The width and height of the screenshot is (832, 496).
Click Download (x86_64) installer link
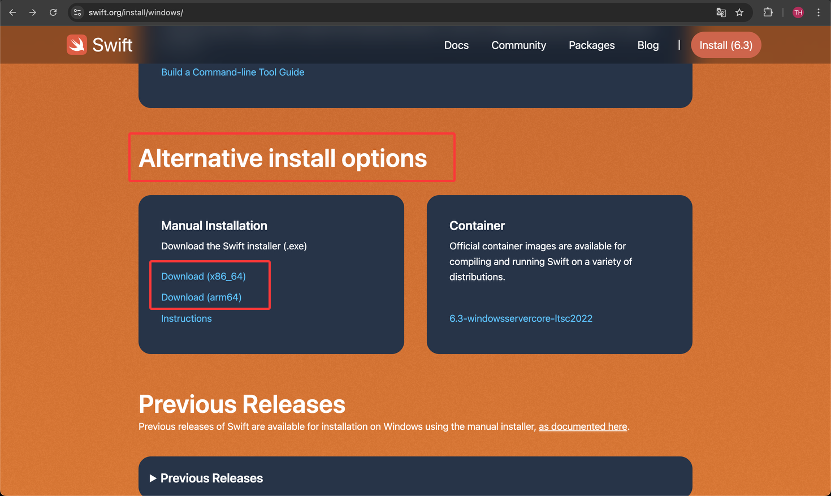[203, 276]
